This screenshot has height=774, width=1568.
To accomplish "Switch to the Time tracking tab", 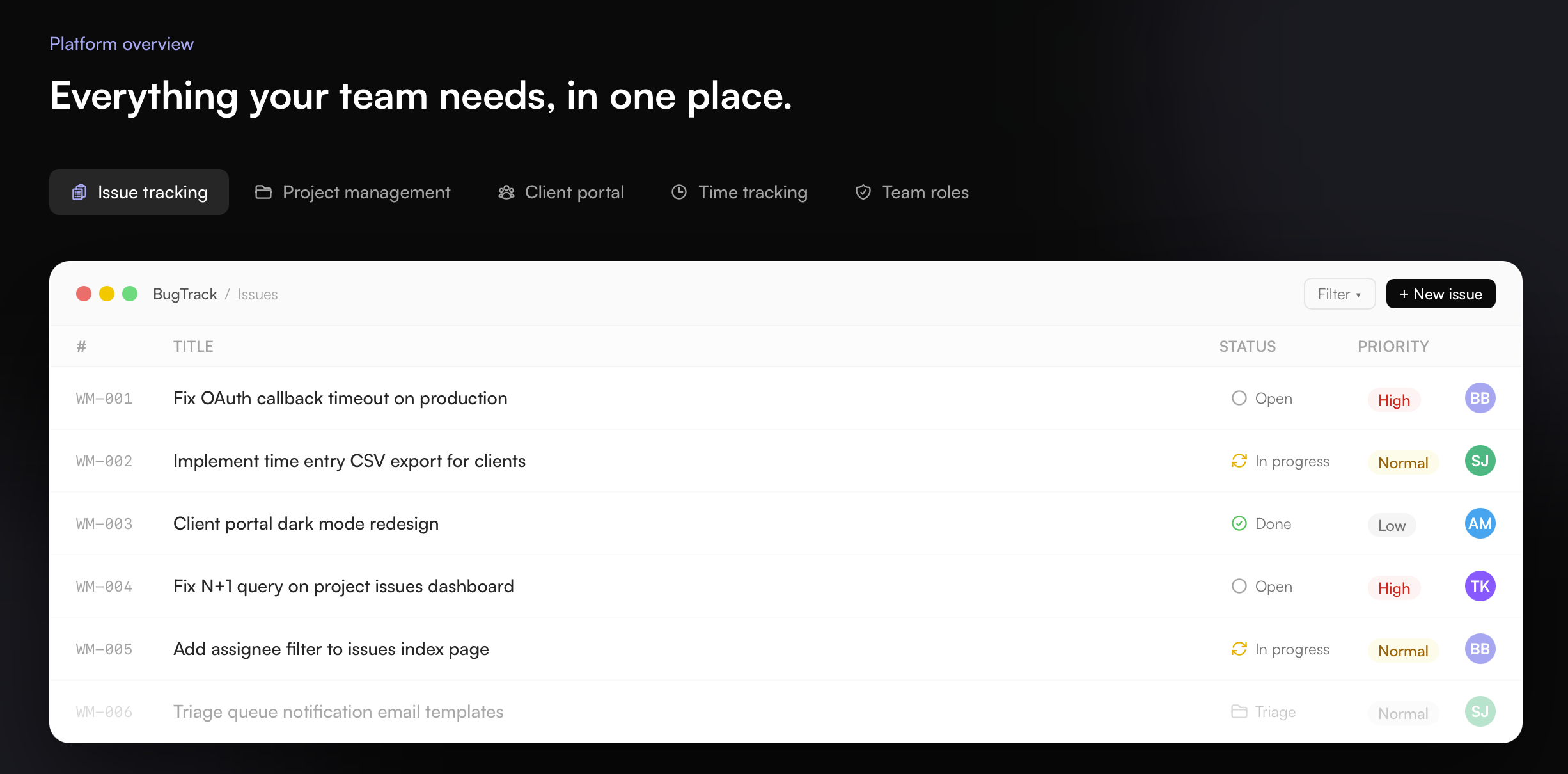I will [740, 192].
